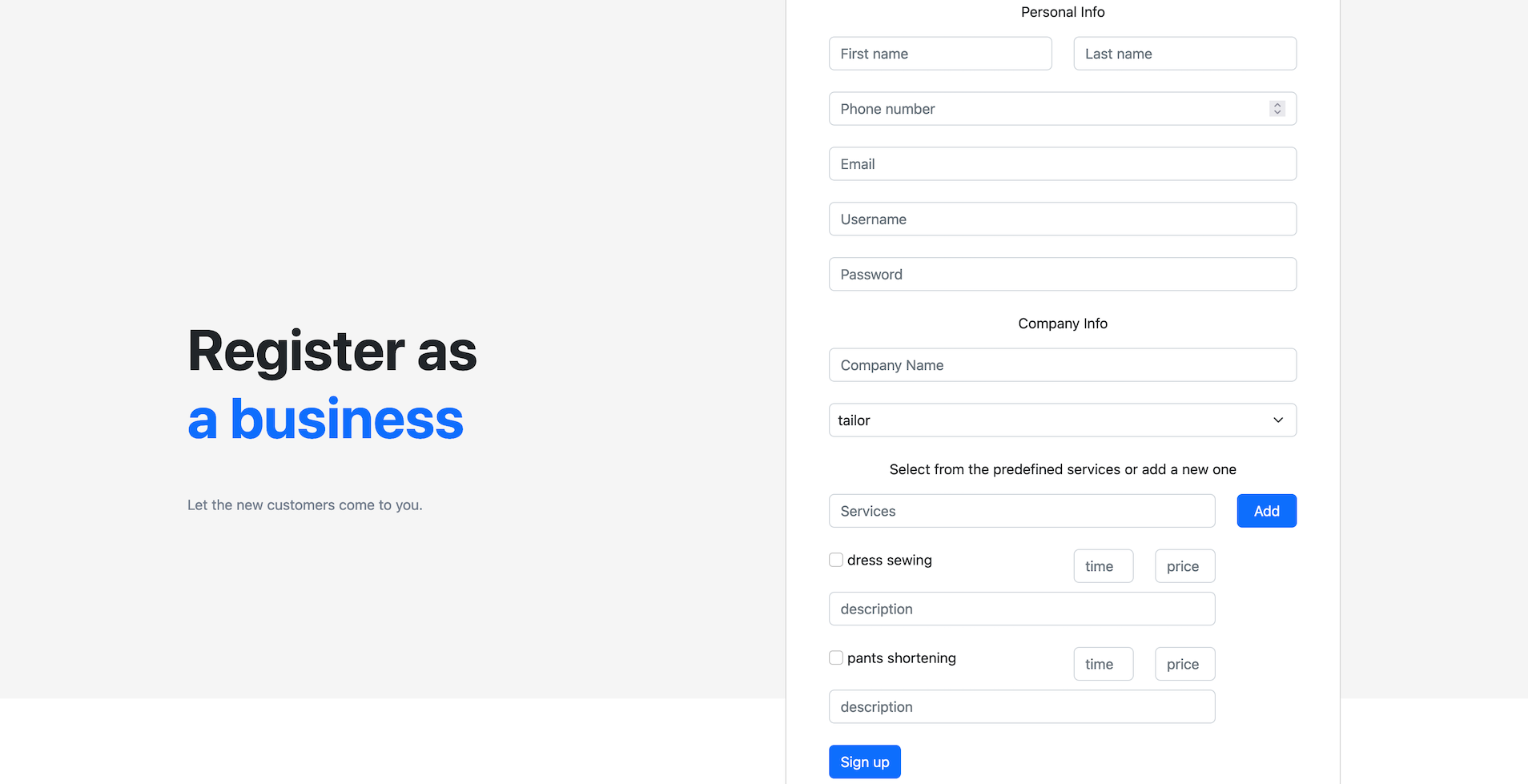This screenshot has width=1528, height=784.
Task: Click the phone number stepper arrows
Action: tap(1277, 109)
